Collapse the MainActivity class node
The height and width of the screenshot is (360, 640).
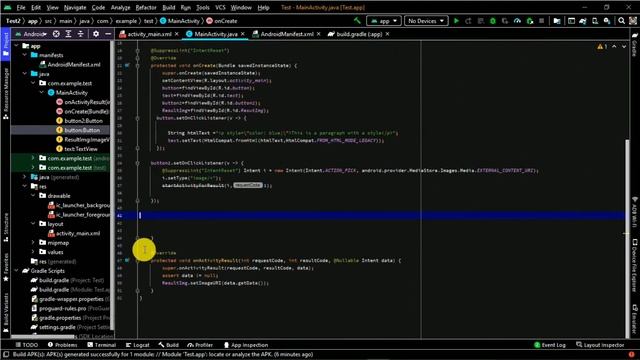pos(42,92)
